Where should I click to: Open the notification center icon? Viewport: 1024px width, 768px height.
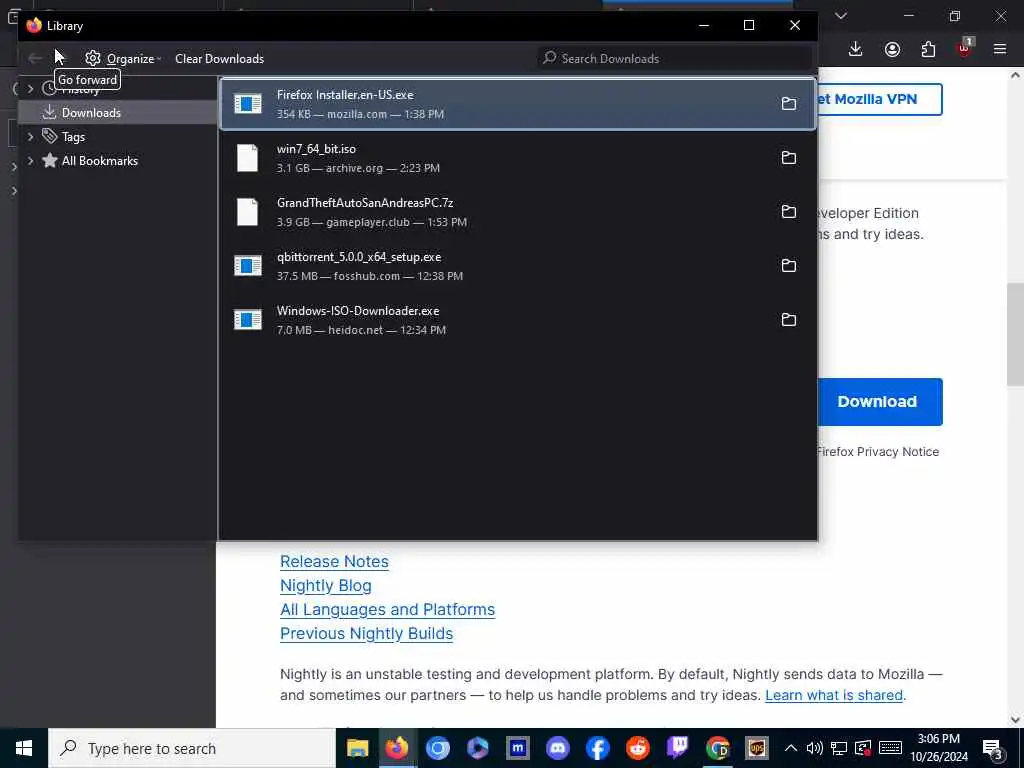click(x=993, y=748)
